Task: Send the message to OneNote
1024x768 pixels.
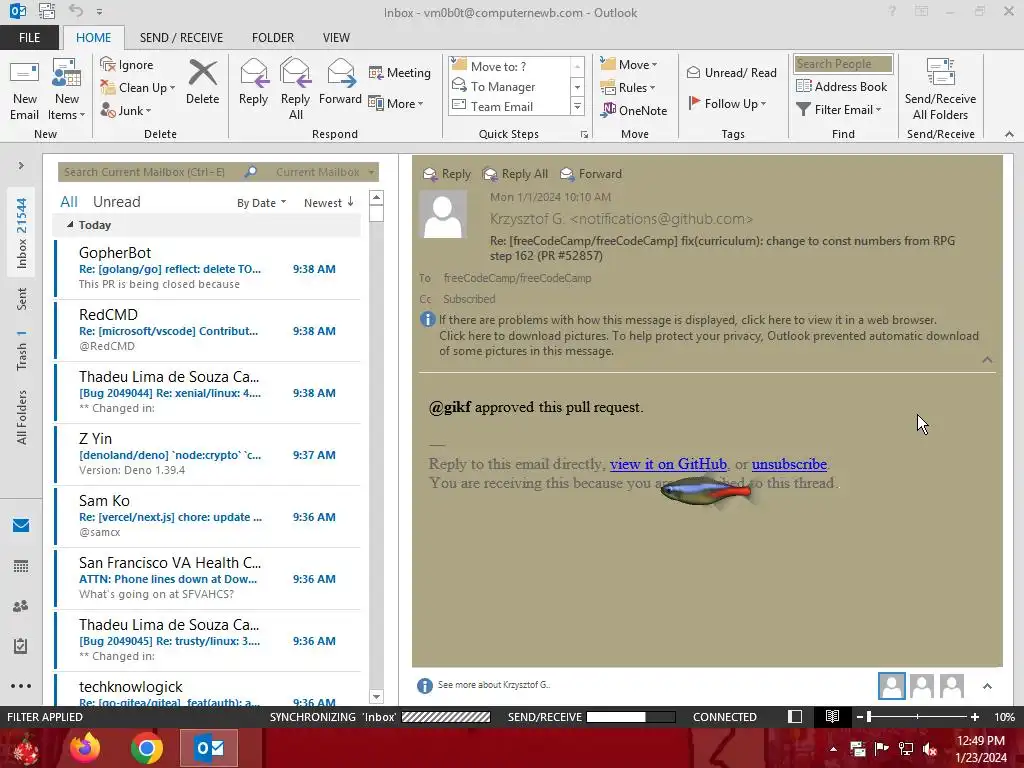Action: 634,110
